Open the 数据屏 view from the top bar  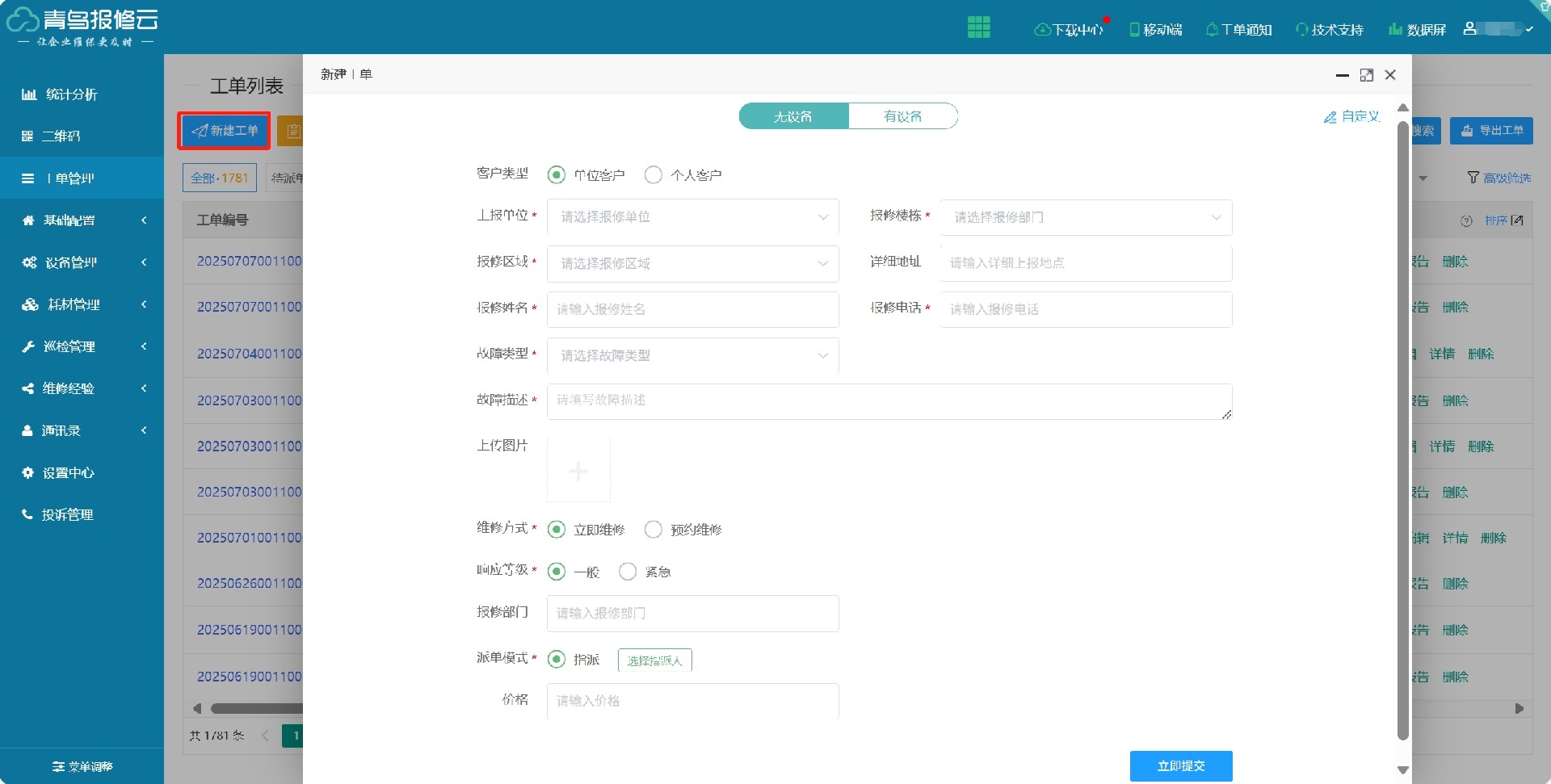tap(1418, 29)
